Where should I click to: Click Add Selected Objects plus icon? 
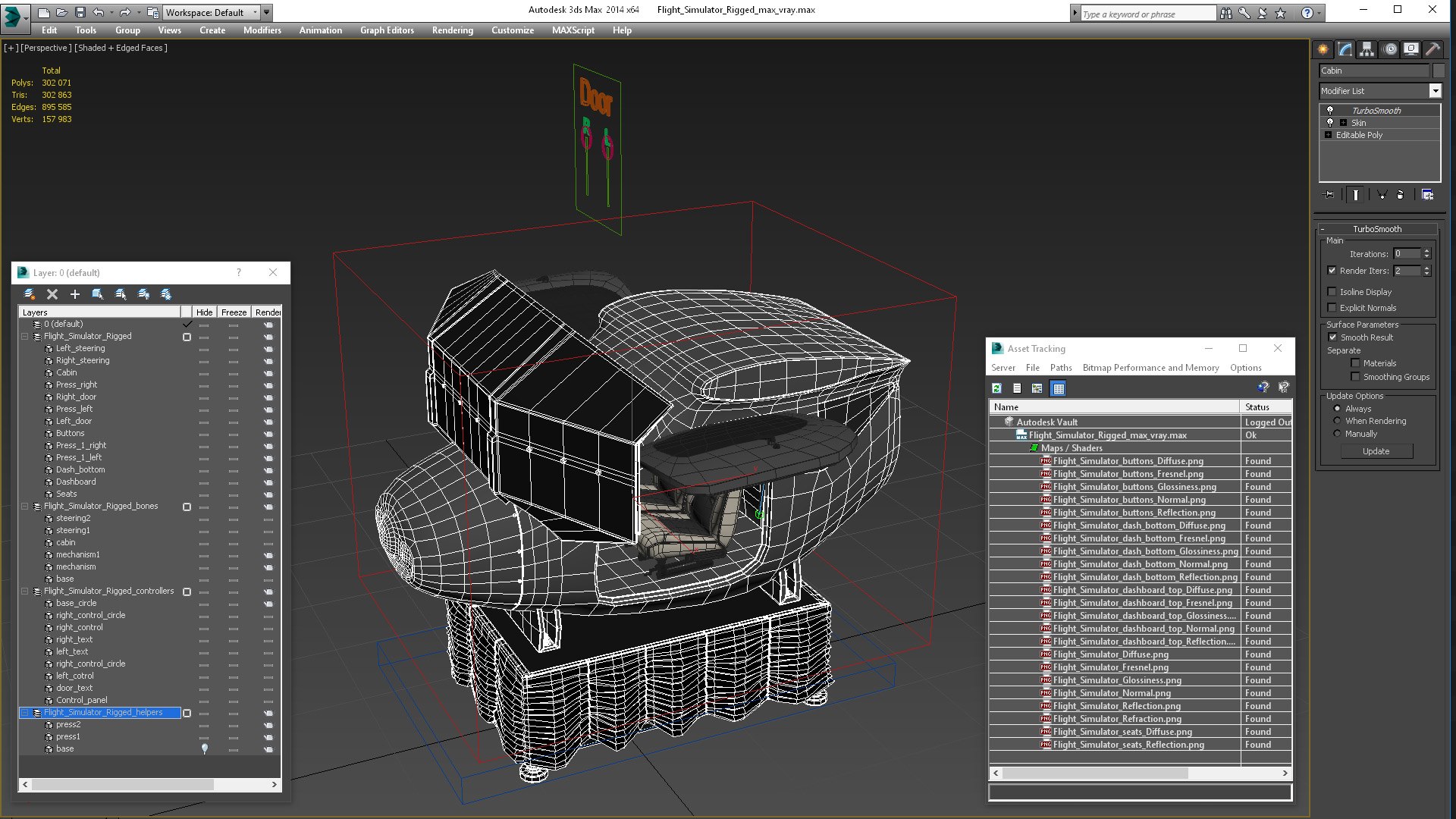74,294
